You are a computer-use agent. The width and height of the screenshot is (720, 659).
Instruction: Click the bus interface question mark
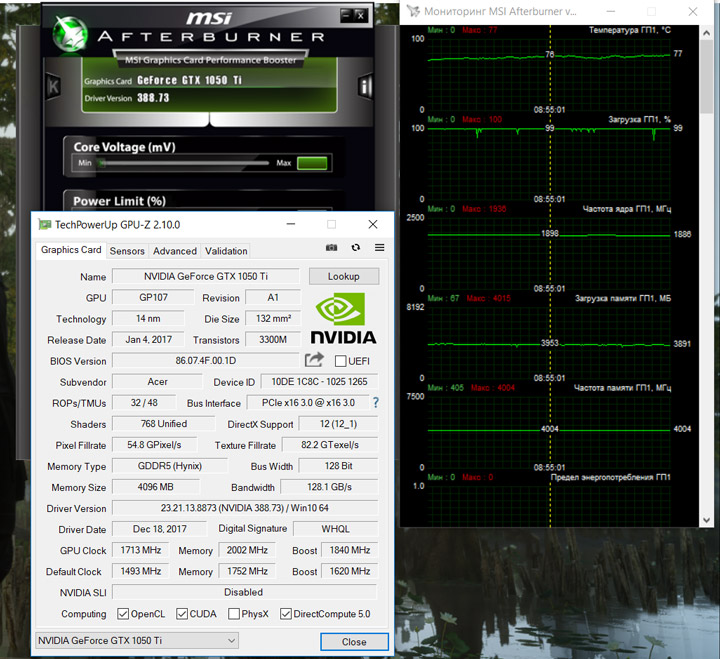(x=376, y=403)
